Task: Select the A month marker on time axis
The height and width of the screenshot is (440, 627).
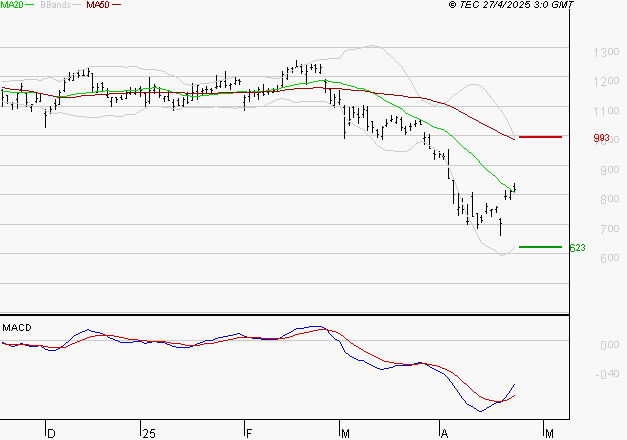Action: [444, 433]
